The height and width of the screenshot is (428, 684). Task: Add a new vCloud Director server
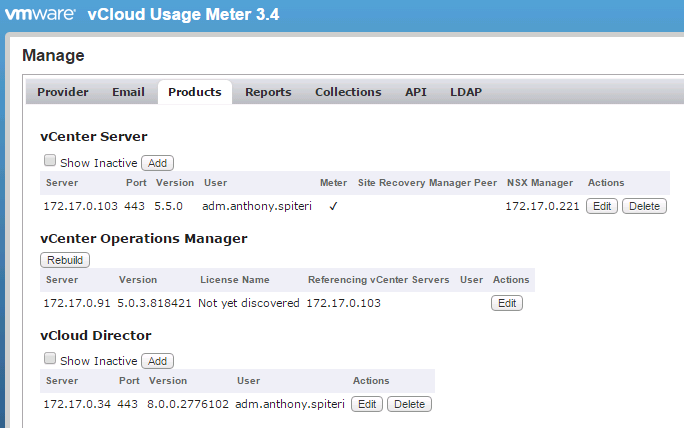[157, 361]
